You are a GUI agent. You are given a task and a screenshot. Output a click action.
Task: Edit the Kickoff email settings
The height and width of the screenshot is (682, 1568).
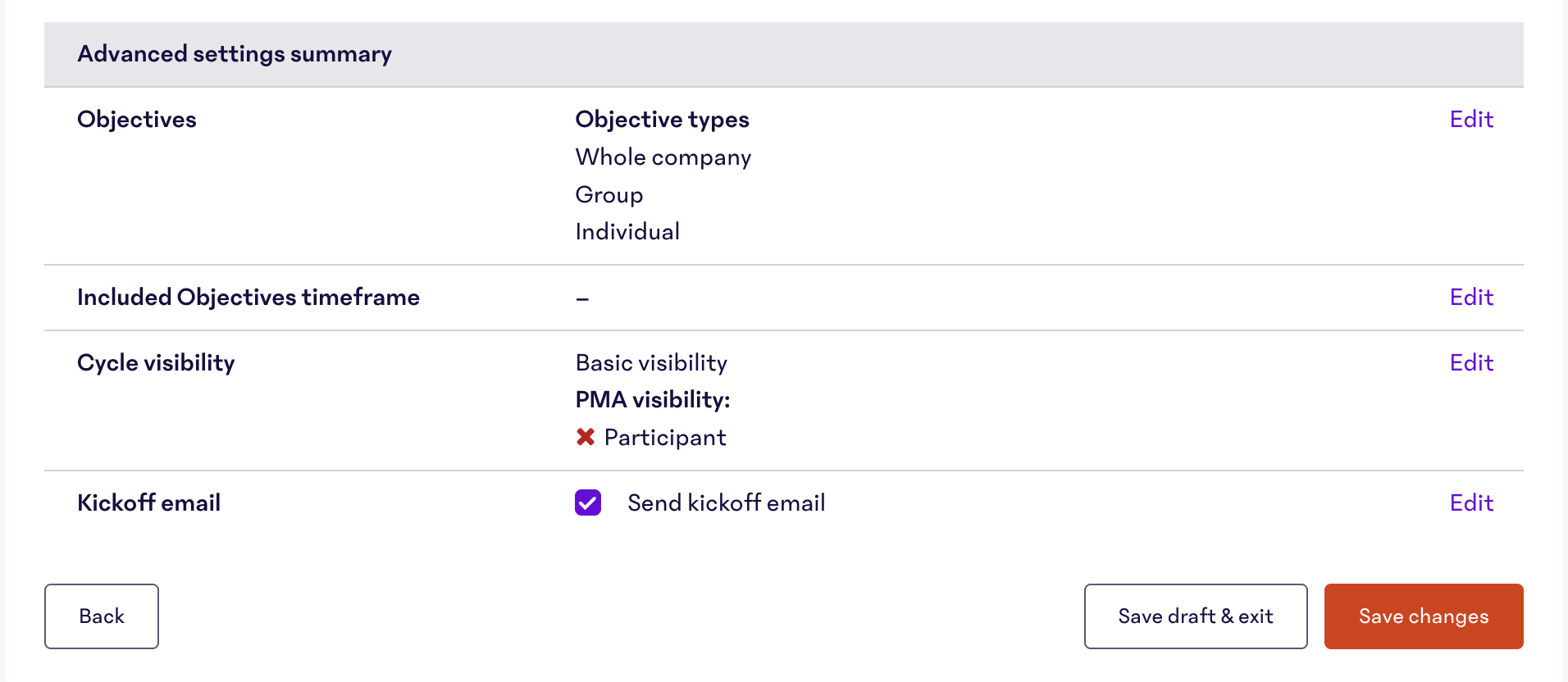tap(1470, 502)
